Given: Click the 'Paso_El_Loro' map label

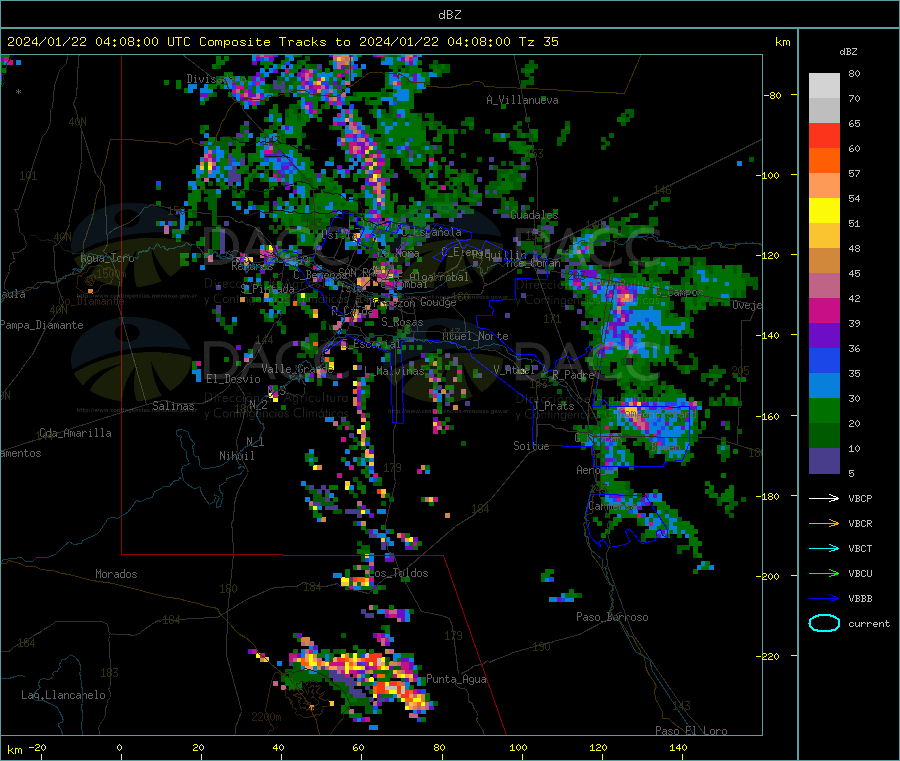Looking at the screenshot, I should [x=691, y=731].
